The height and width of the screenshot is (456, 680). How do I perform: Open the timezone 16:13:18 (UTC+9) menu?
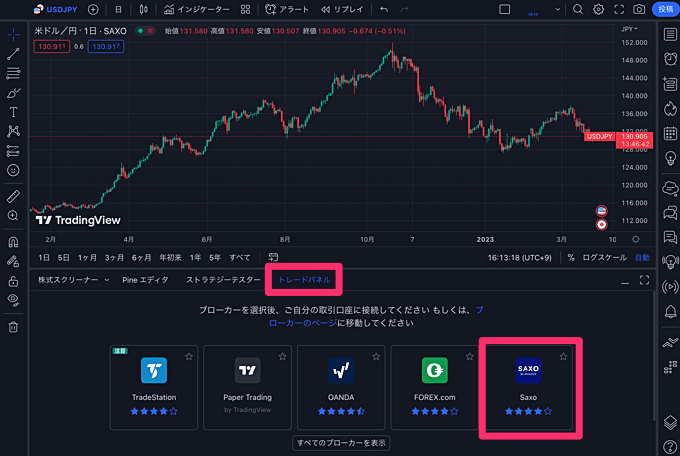coord(520,258)
